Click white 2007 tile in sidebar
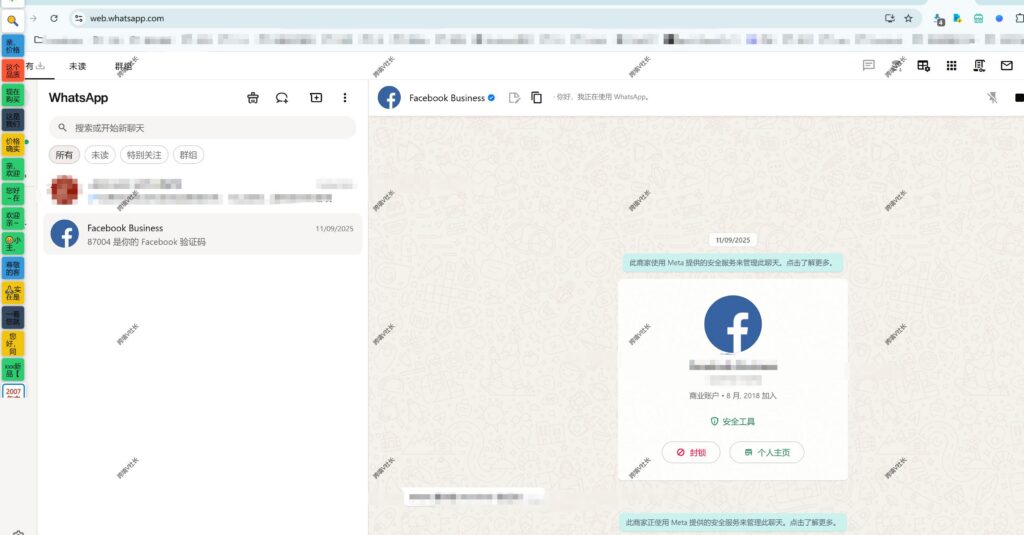Image resolution: width=1024 pixels, height=535 pixels. click(13, 391)
